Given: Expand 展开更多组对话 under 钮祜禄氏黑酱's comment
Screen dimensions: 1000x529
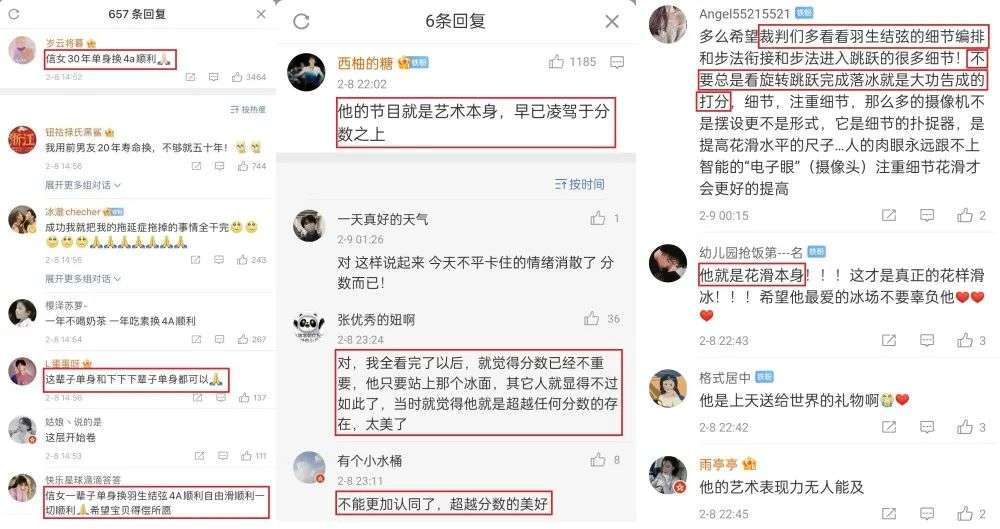Looking at the screenshot, I should 82,184.
